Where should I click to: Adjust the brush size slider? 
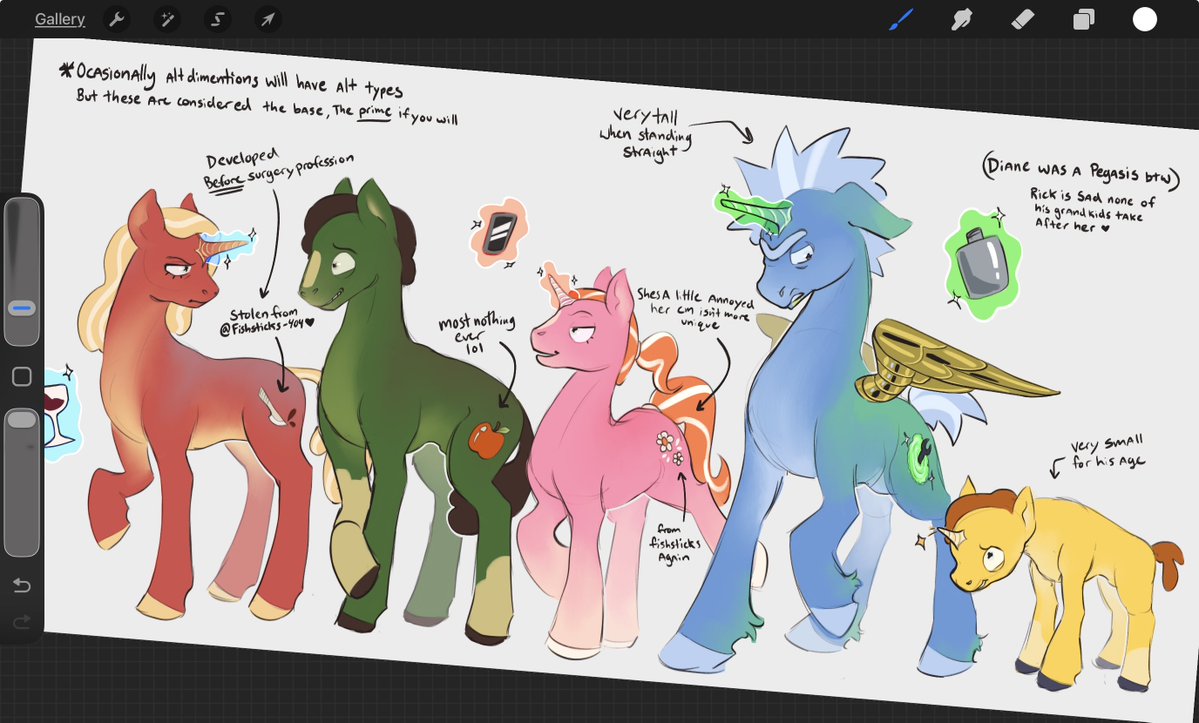coord(21,271)
